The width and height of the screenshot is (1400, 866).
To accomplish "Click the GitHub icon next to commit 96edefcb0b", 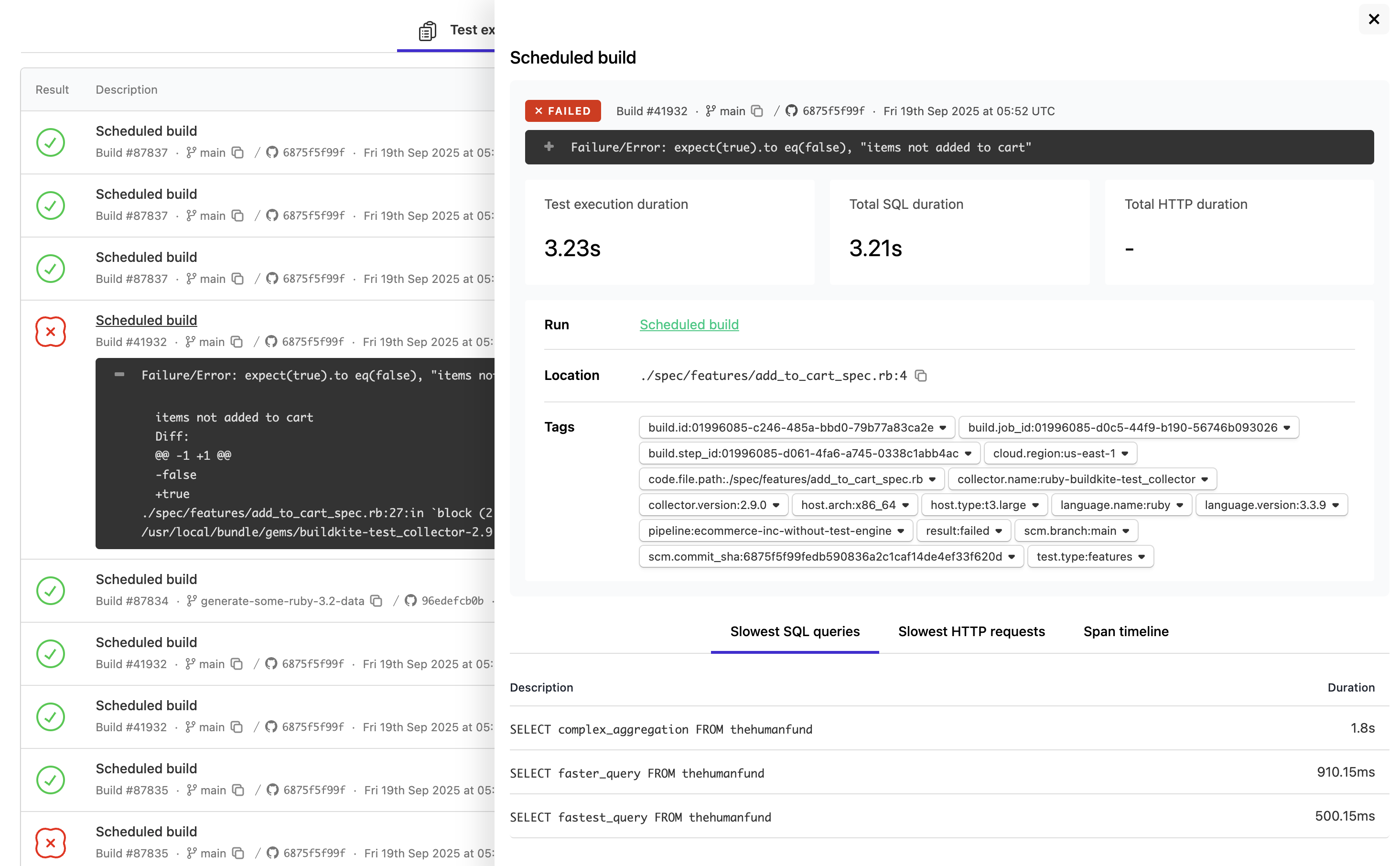I will (x=410, y=601).
